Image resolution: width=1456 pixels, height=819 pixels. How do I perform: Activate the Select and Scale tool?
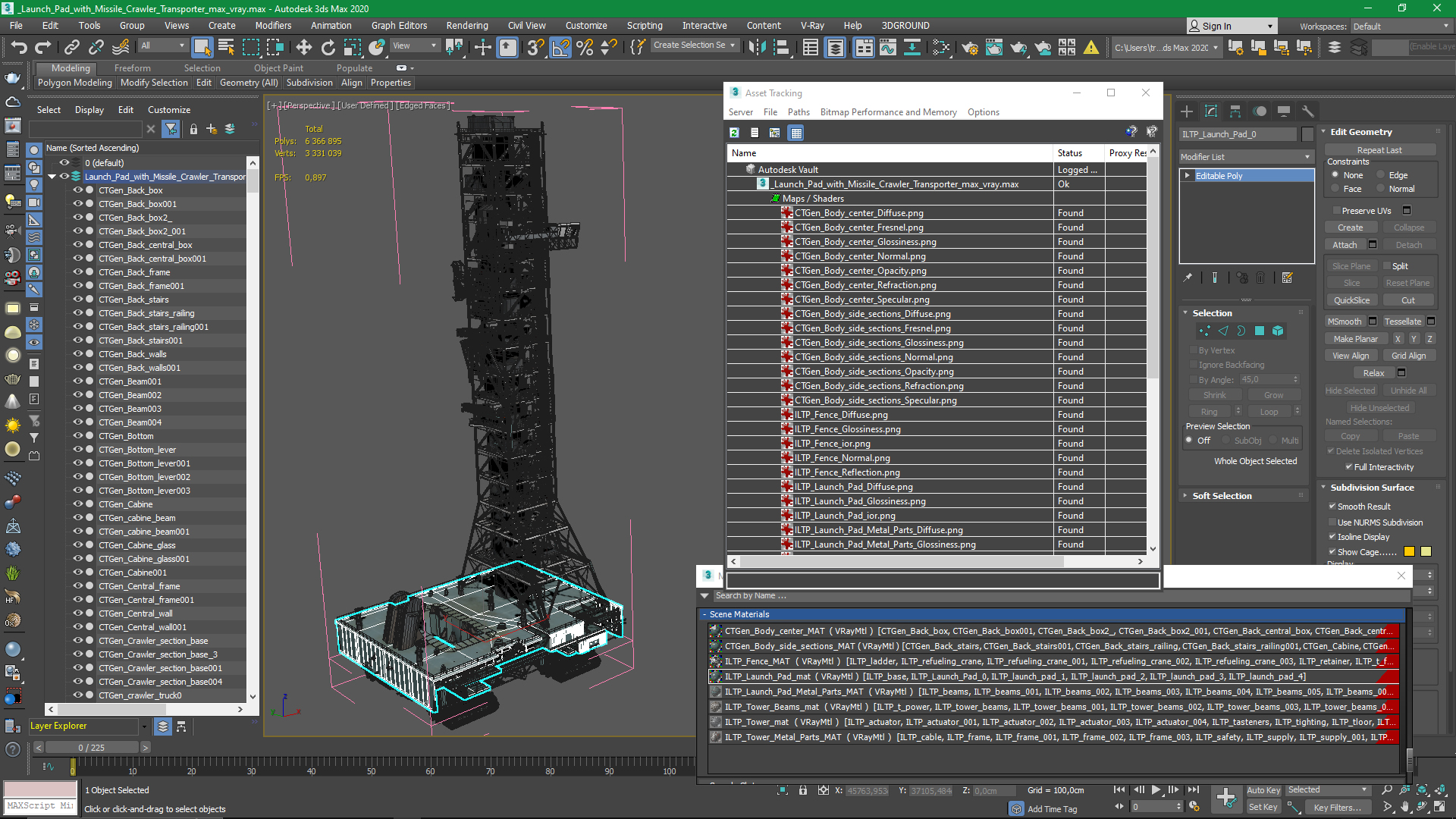click(352, 47)
